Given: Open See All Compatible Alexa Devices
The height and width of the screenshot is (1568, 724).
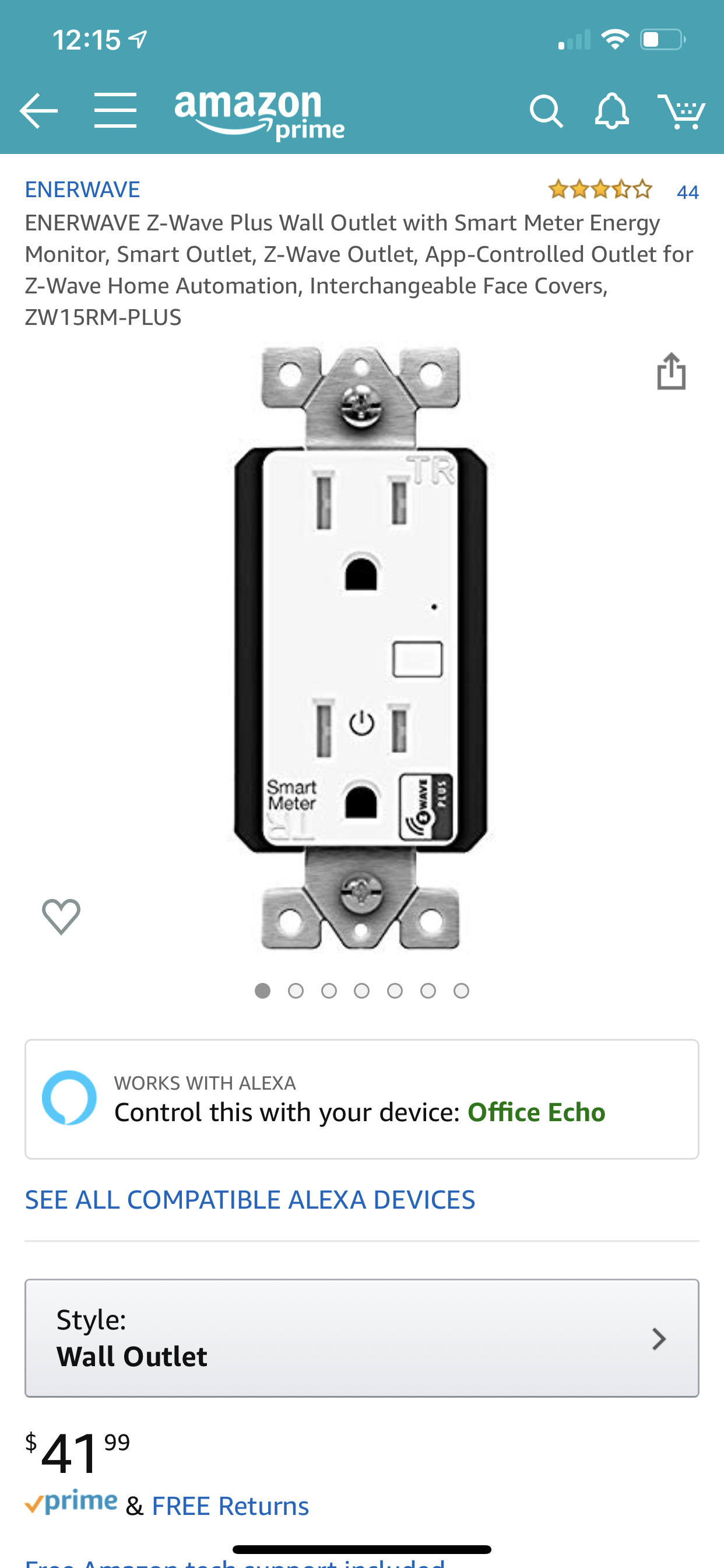Looking at the screenshot, I should point(250,1200).
